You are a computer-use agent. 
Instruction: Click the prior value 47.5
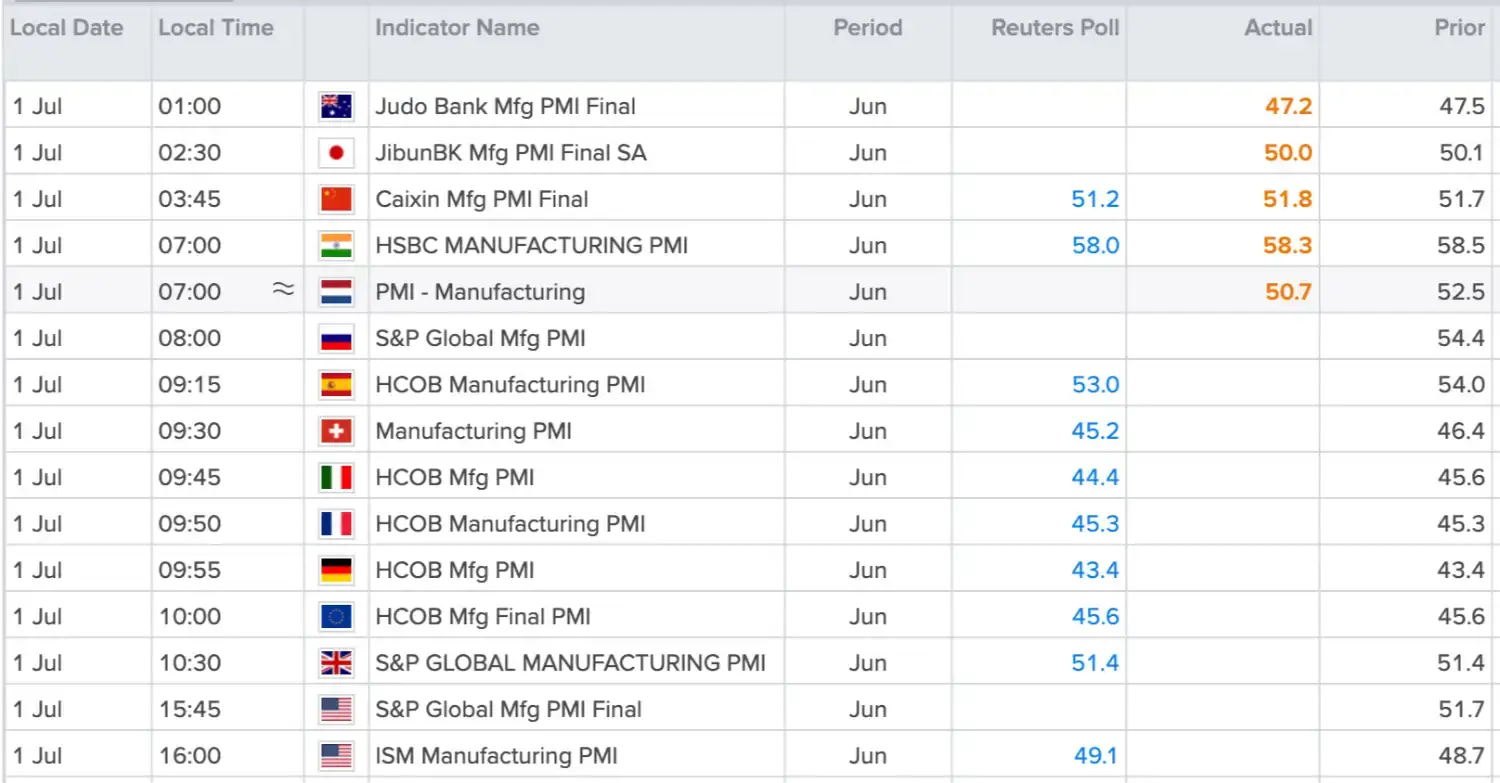pos(1461,106)
